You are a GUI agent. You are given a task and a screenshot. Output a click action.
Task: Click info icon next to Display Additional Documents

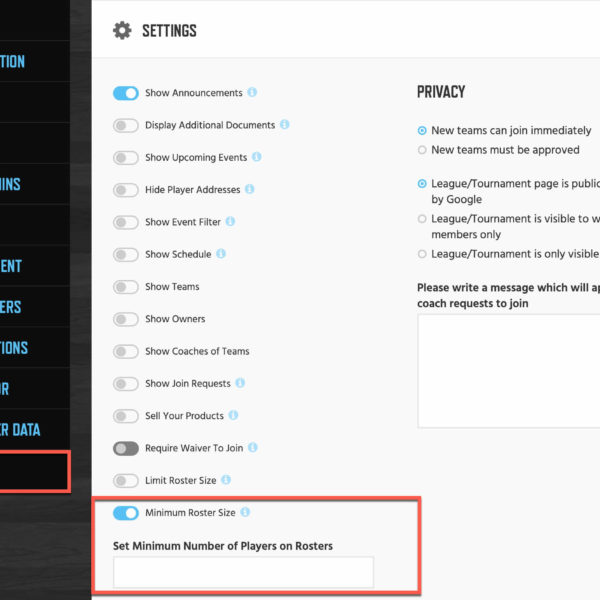(284, 124)
